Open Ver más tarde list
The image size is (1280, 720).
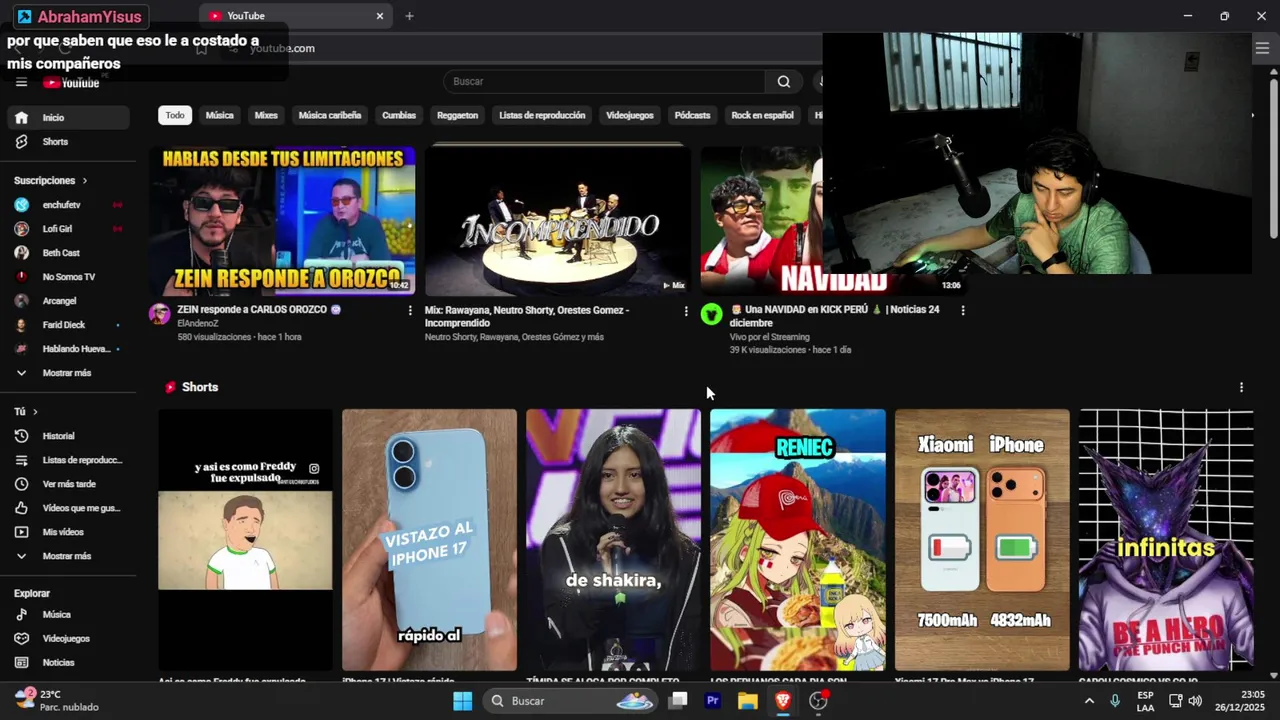69,484
